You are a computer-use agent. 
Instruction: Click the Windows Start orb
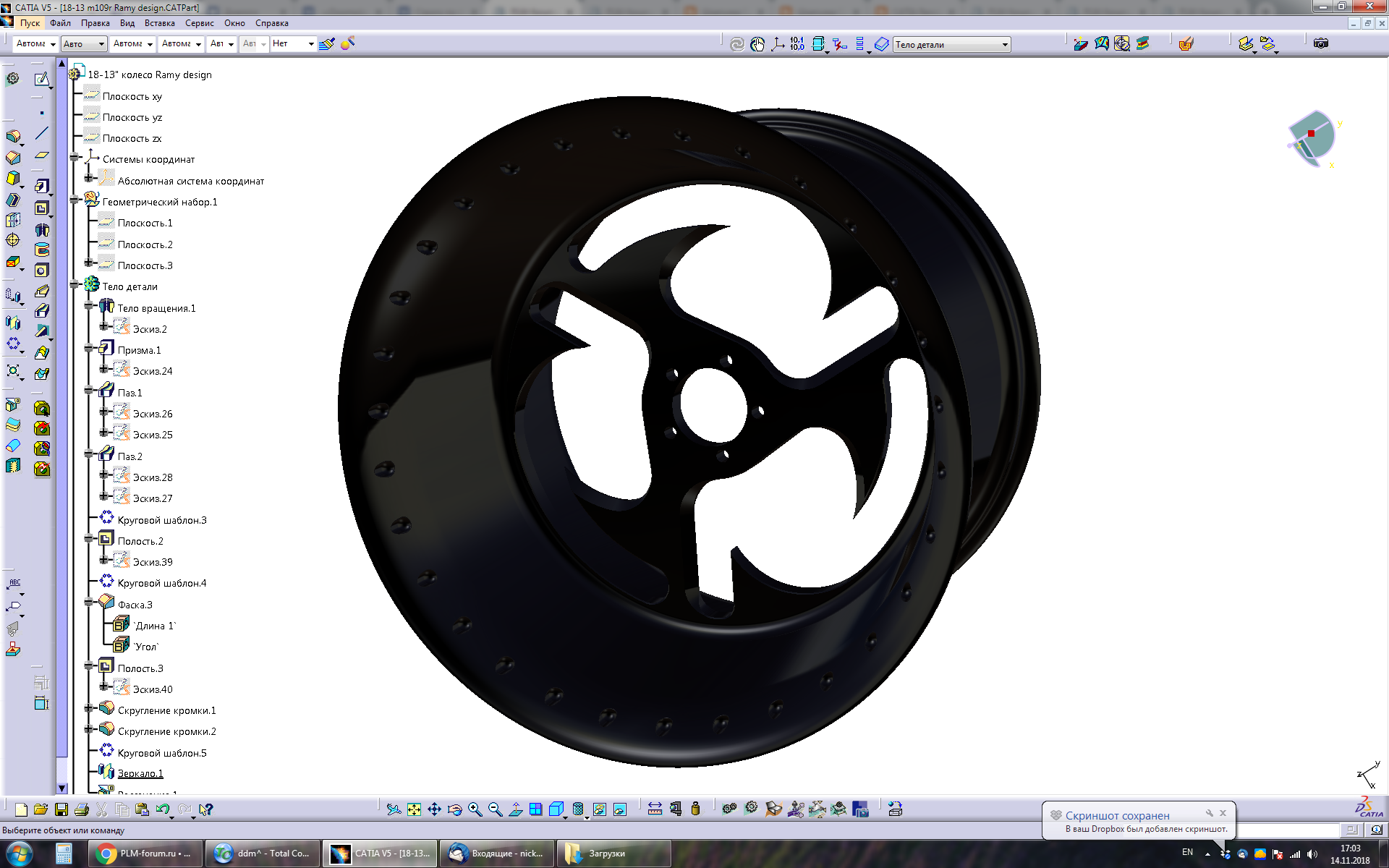click(20, 854)
